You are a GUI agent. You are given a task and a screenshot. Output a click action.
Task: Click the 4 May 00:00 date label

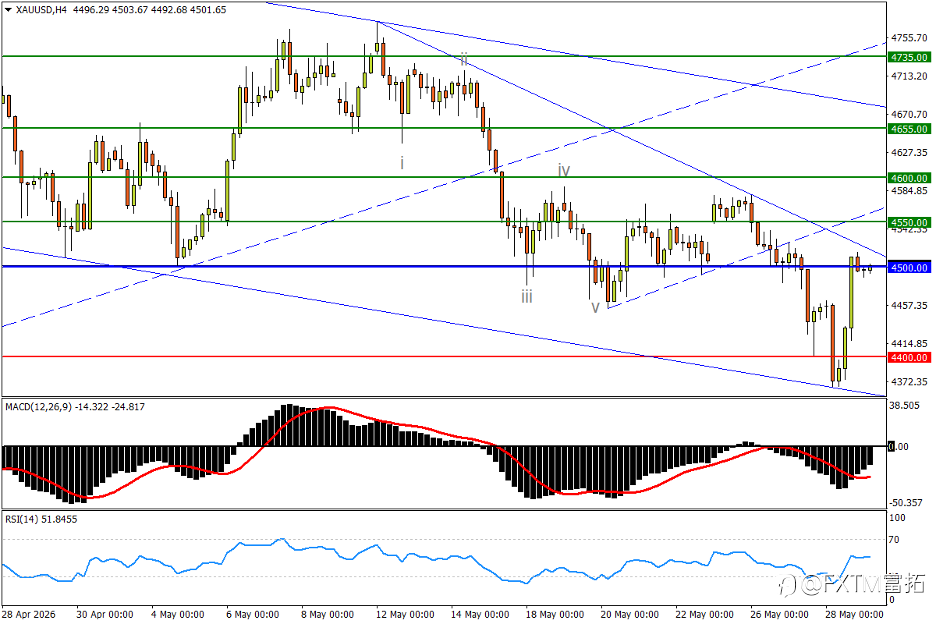pos(178,614)
